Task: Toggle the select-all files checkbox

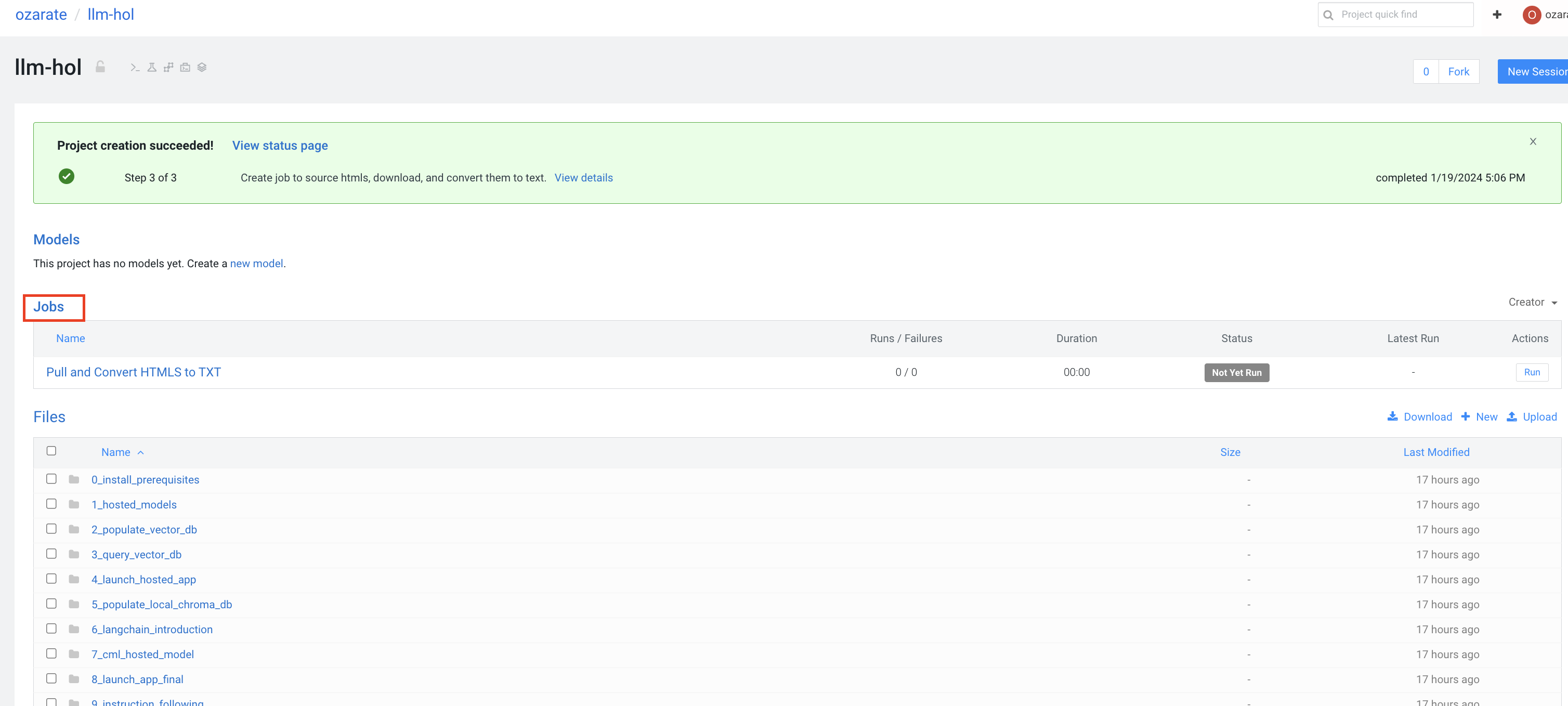Action: tap(52, 451)
